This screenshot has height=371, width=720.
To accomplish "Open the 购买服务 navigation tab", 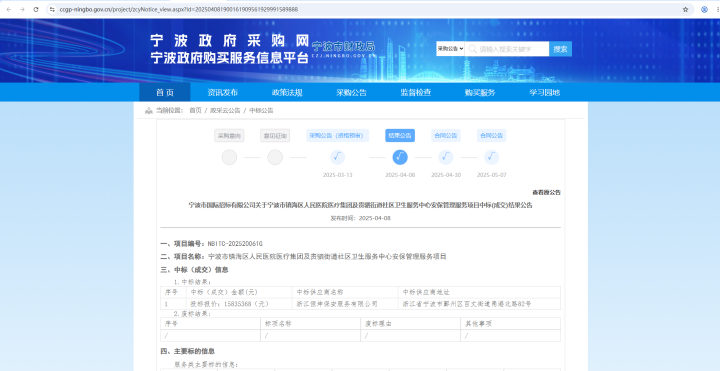I will tap(480, 92).
